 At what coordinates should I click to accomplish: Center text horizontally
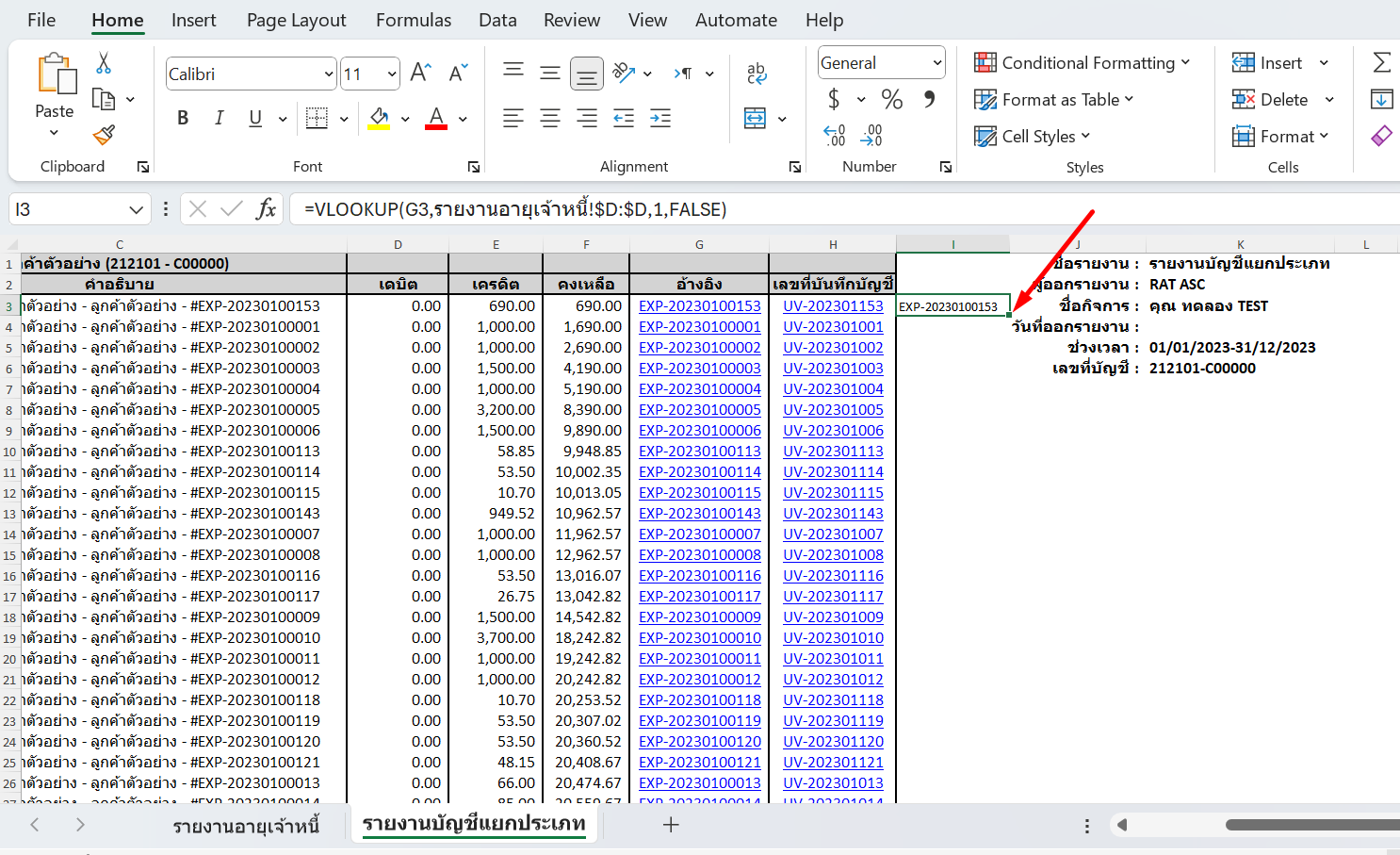(x=550, y=118)
